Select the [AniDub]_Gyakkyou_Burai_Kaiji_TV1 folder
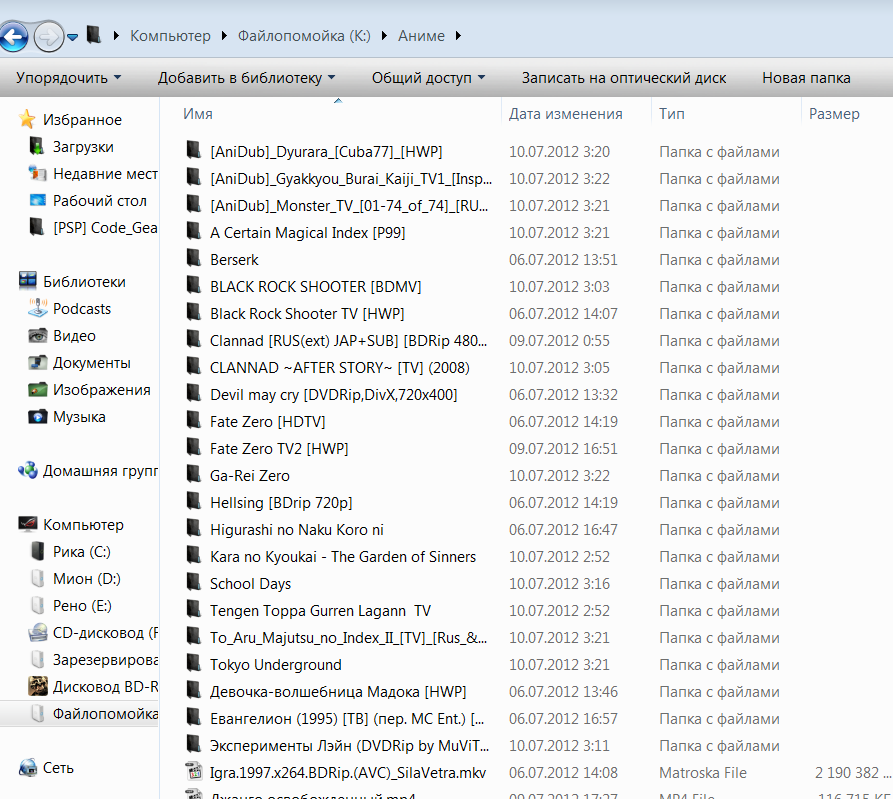Screen dimensions: 893x799 coord(351,179)
